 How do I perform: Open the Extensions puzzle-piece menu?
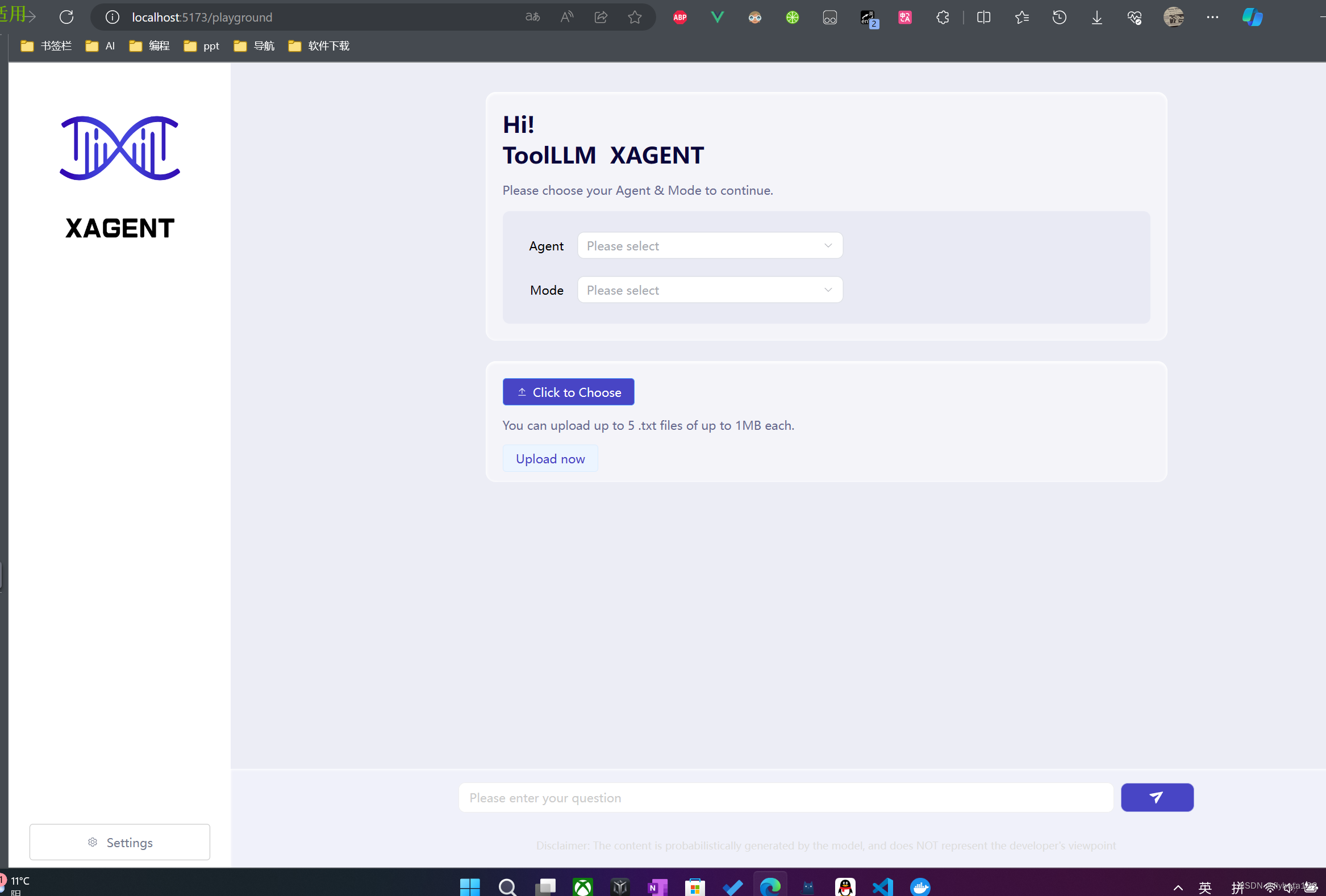942,17
